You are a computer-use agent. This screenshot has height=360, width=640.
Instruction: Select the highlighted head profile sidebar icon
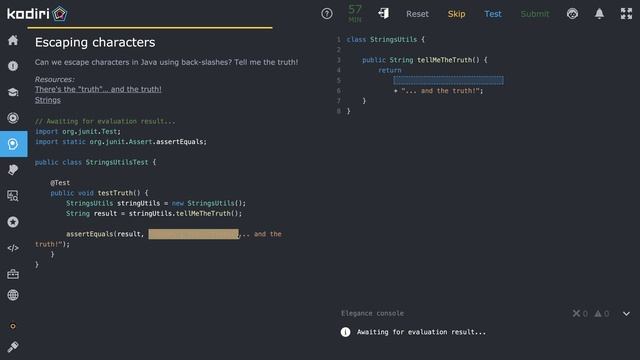pyautogui.click(x=13, y=144)
